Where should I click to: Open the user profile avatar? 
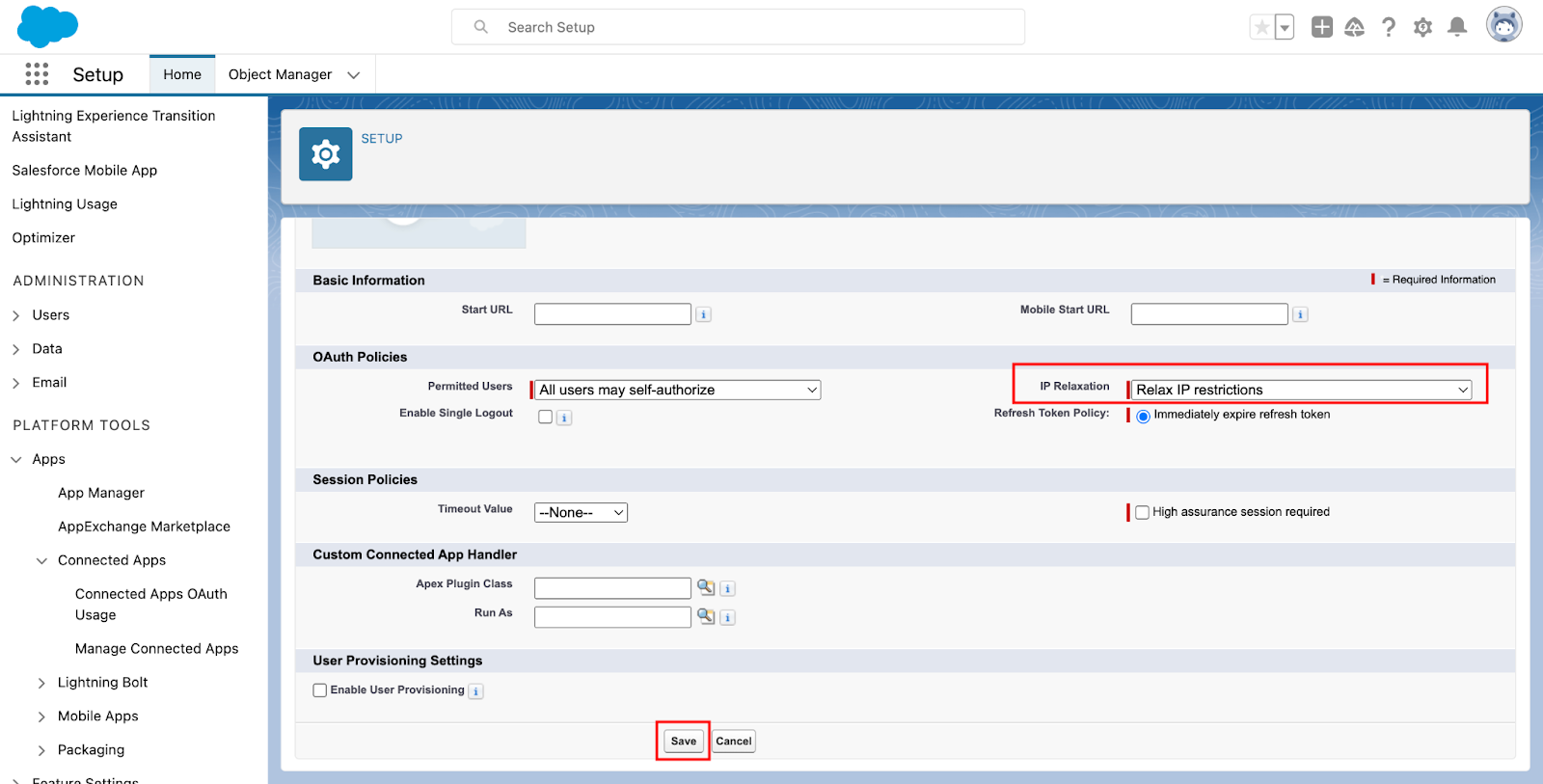[1504, 25]
